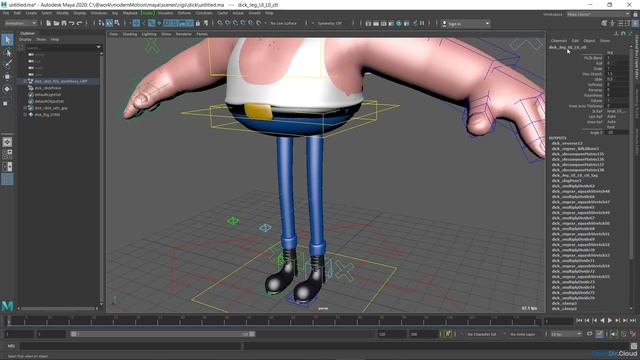Open the Channels menu in Channel Box
Image resolution: width=640 pixels, height=360 pixels.
point(559,41)
